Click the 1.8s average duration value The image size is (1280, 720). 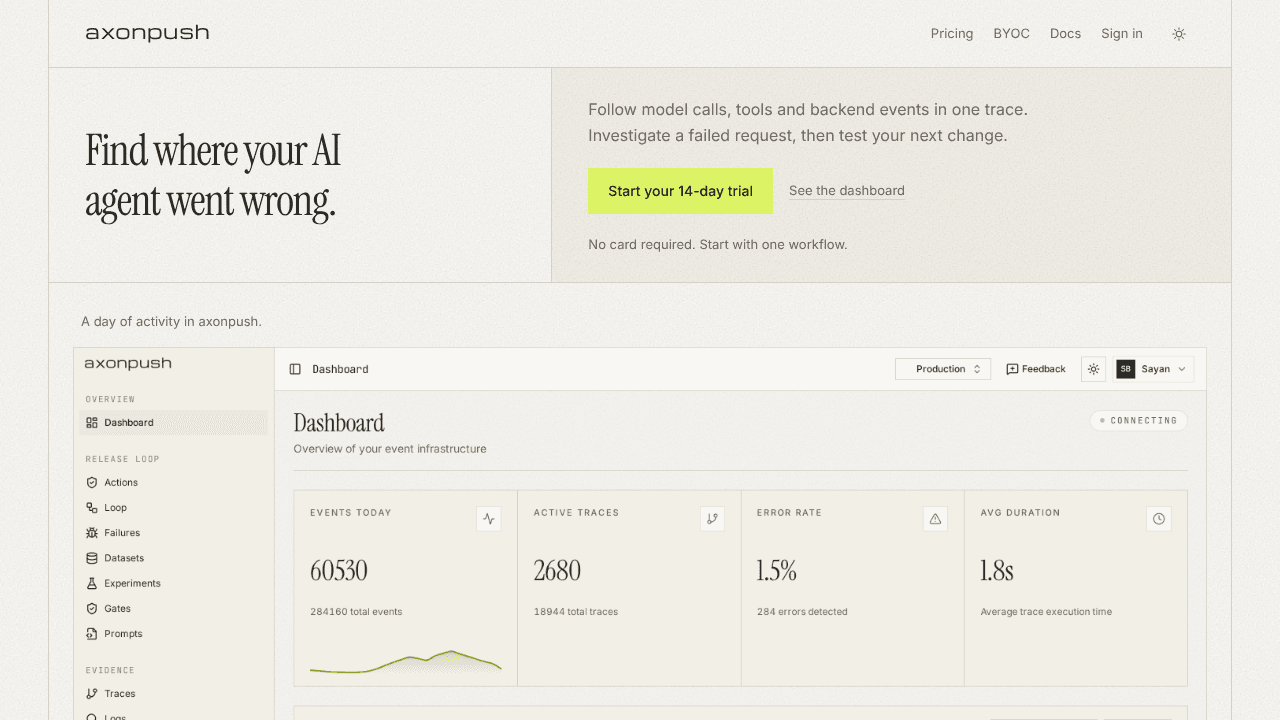pyautogui.click(x=997, y=571)
